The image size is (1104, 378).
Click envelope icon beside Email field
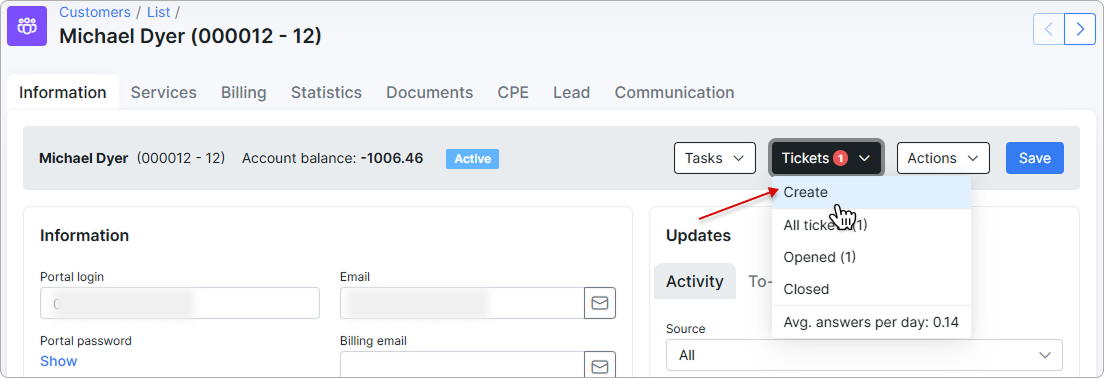[600, 303]
